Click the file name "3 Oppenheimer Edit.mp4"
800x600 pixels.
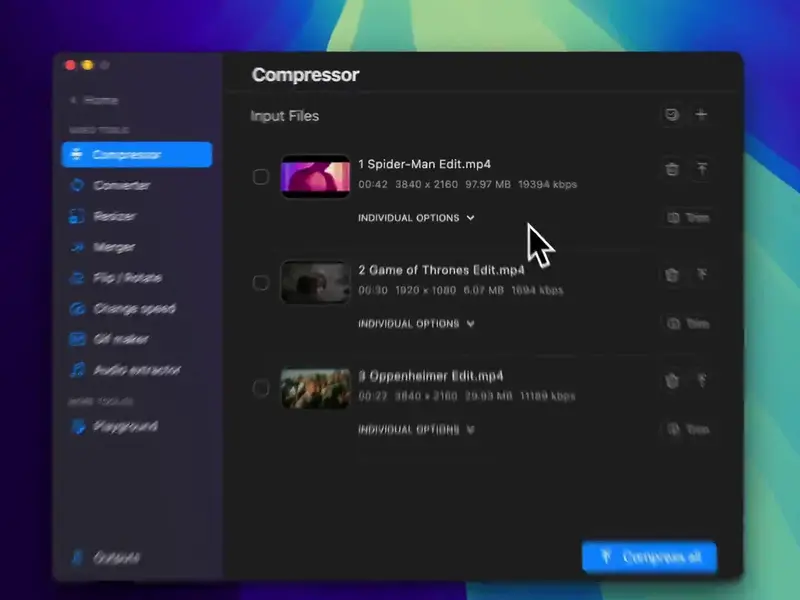431,376
